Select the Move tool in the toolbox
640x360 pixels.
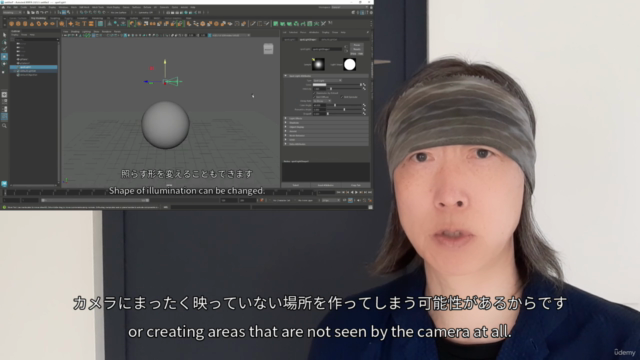[4, 57]
